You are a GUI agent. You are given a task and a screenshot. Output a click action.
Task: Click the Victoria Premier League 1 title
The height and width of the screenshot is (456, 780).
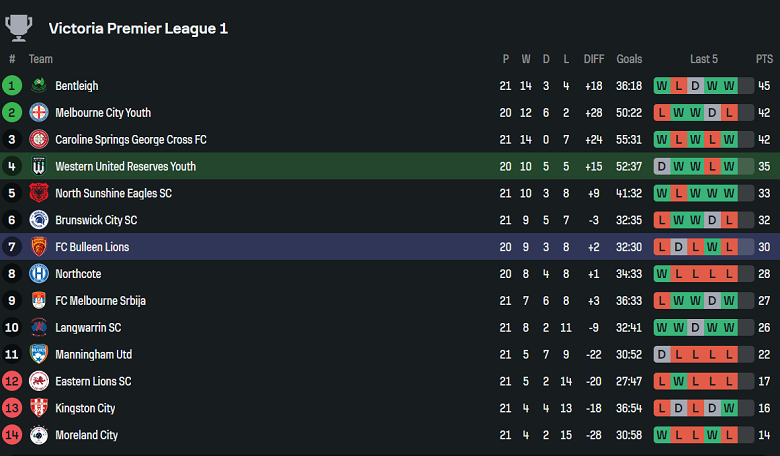pos(138,28)
